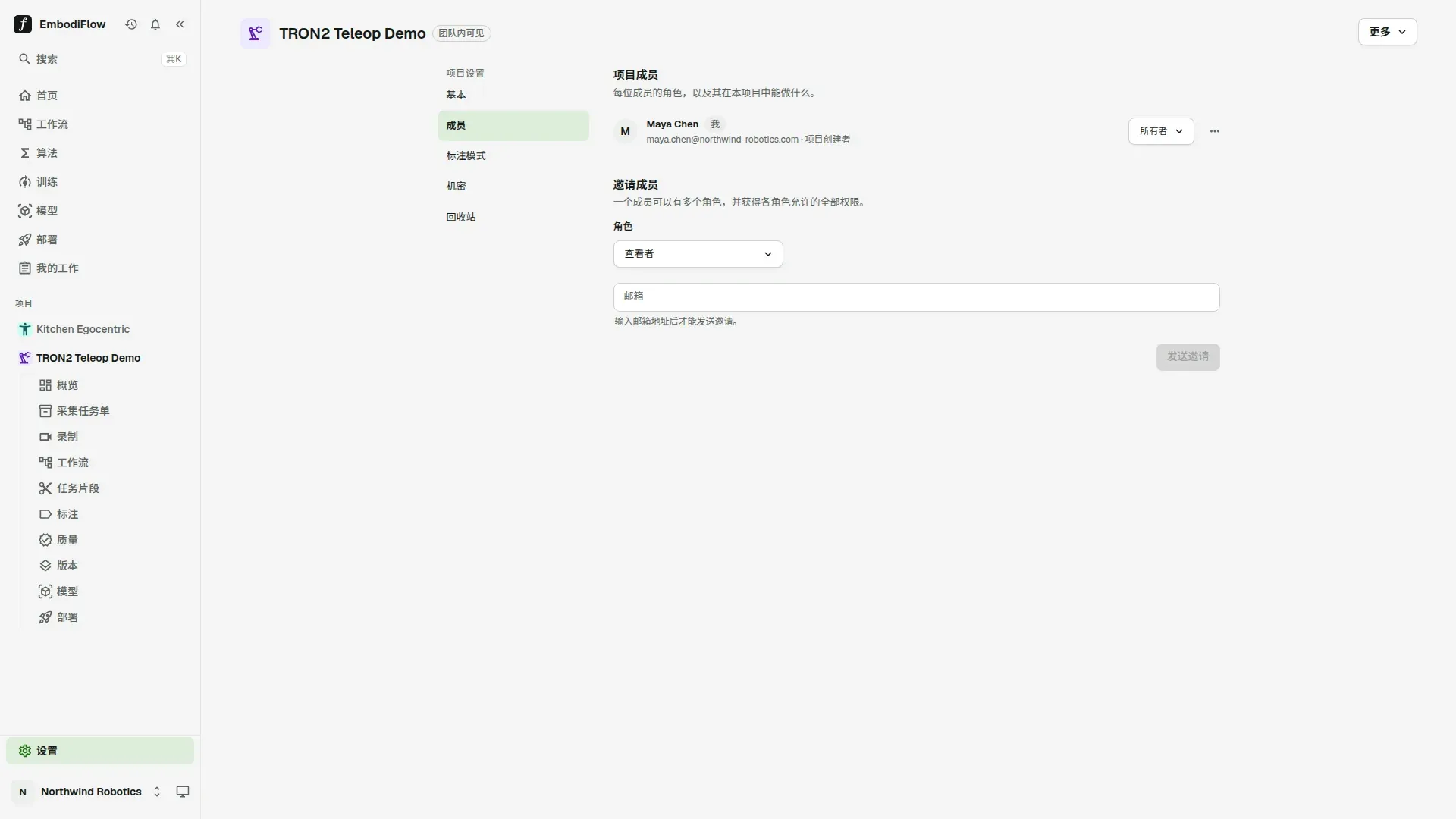Open the notifications bell
This screenshot has width=1456, height=819.
click(155, 24)
